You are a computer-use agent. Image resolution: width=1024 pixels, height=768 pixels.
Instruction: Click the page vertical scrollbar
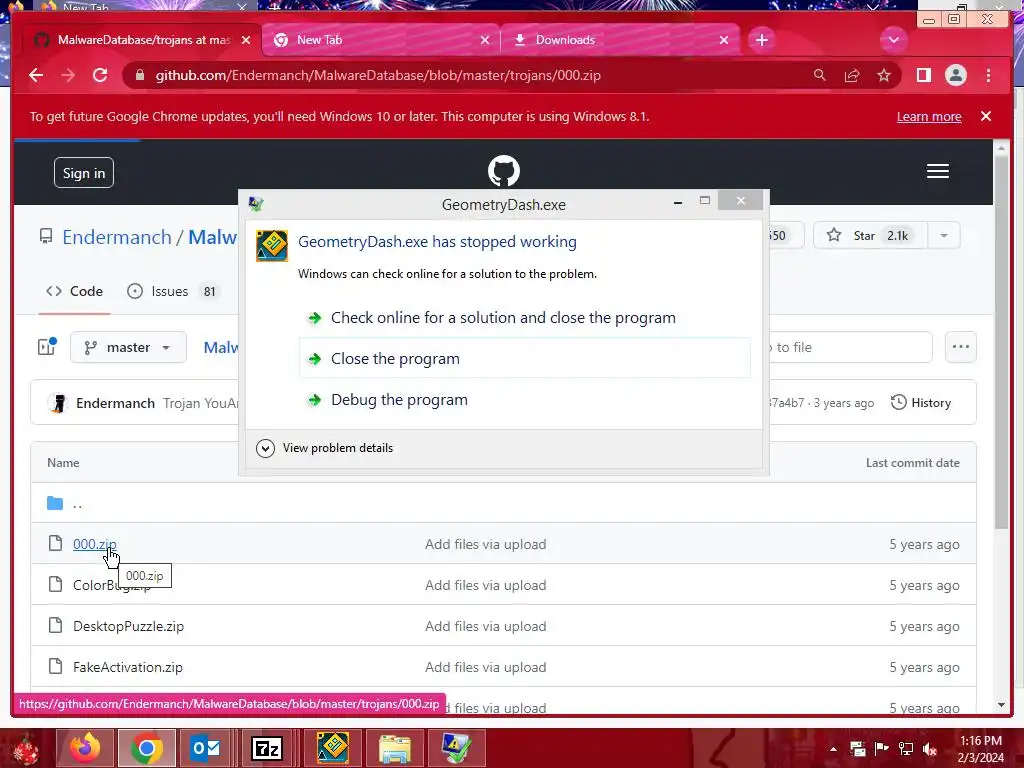(1001, 342)
